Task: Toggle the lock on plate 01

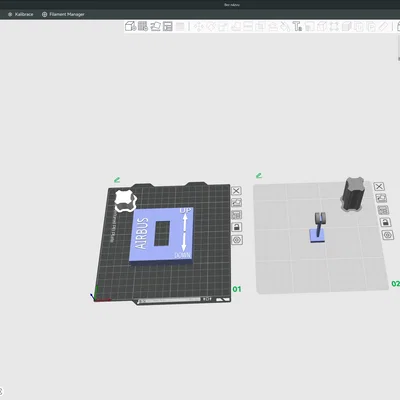Action: click(x=237, y=227)
